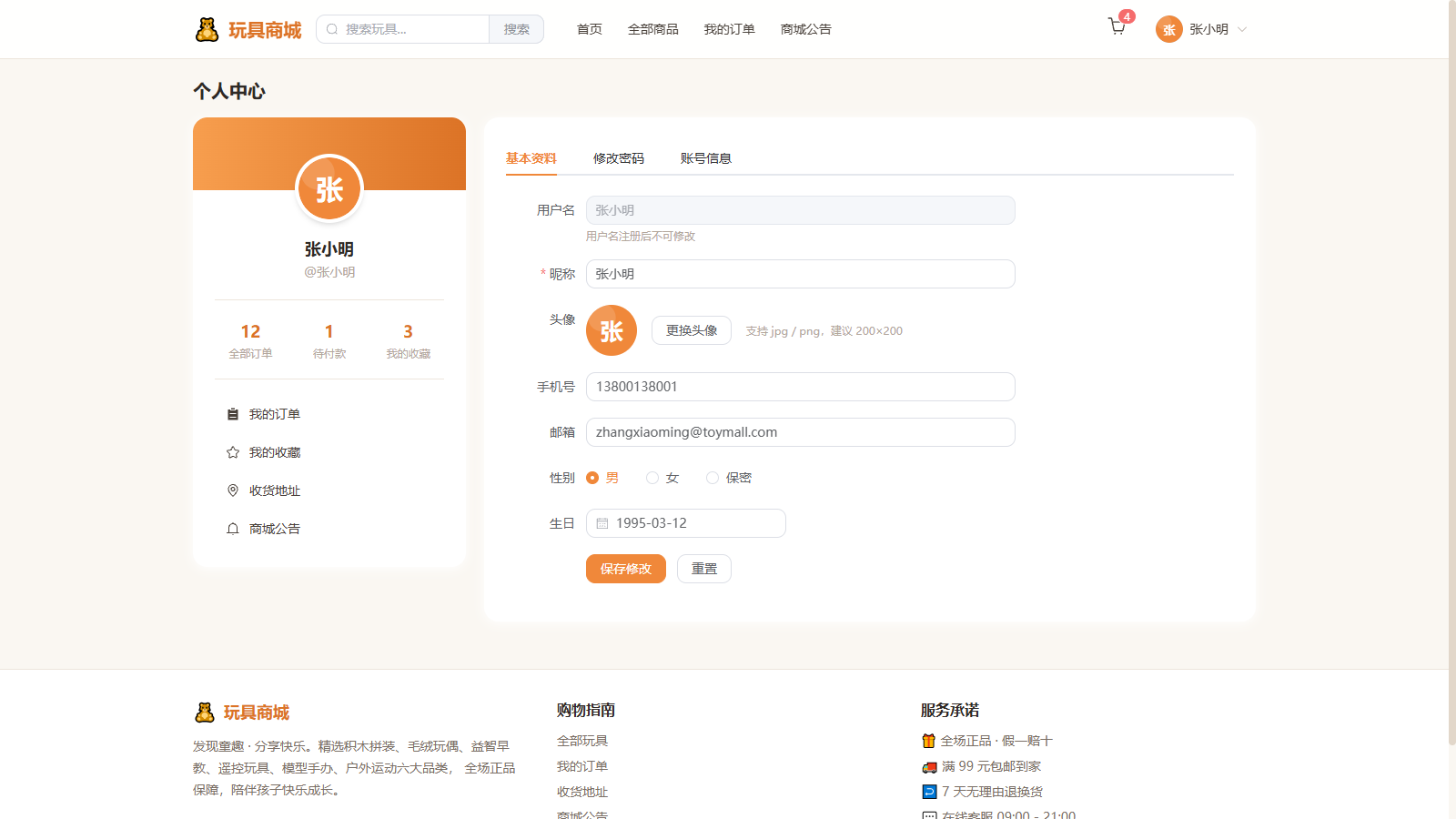Image resolution: width=1456 pixels, height=819 pixels.
Task: Open 全部商品 in the top navigation
Action: [653, 29]
